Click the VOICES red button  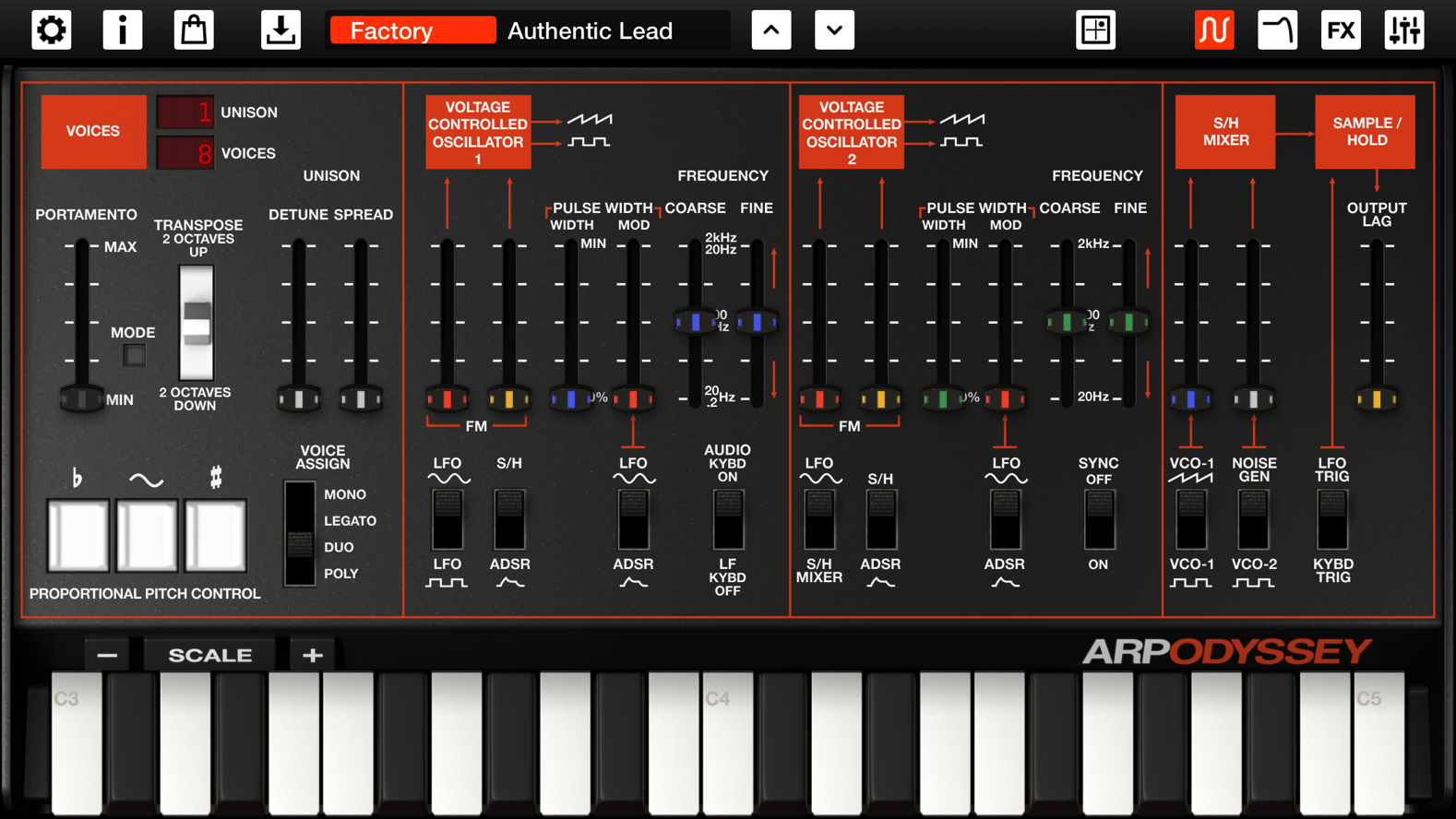(x=93, y=131)
